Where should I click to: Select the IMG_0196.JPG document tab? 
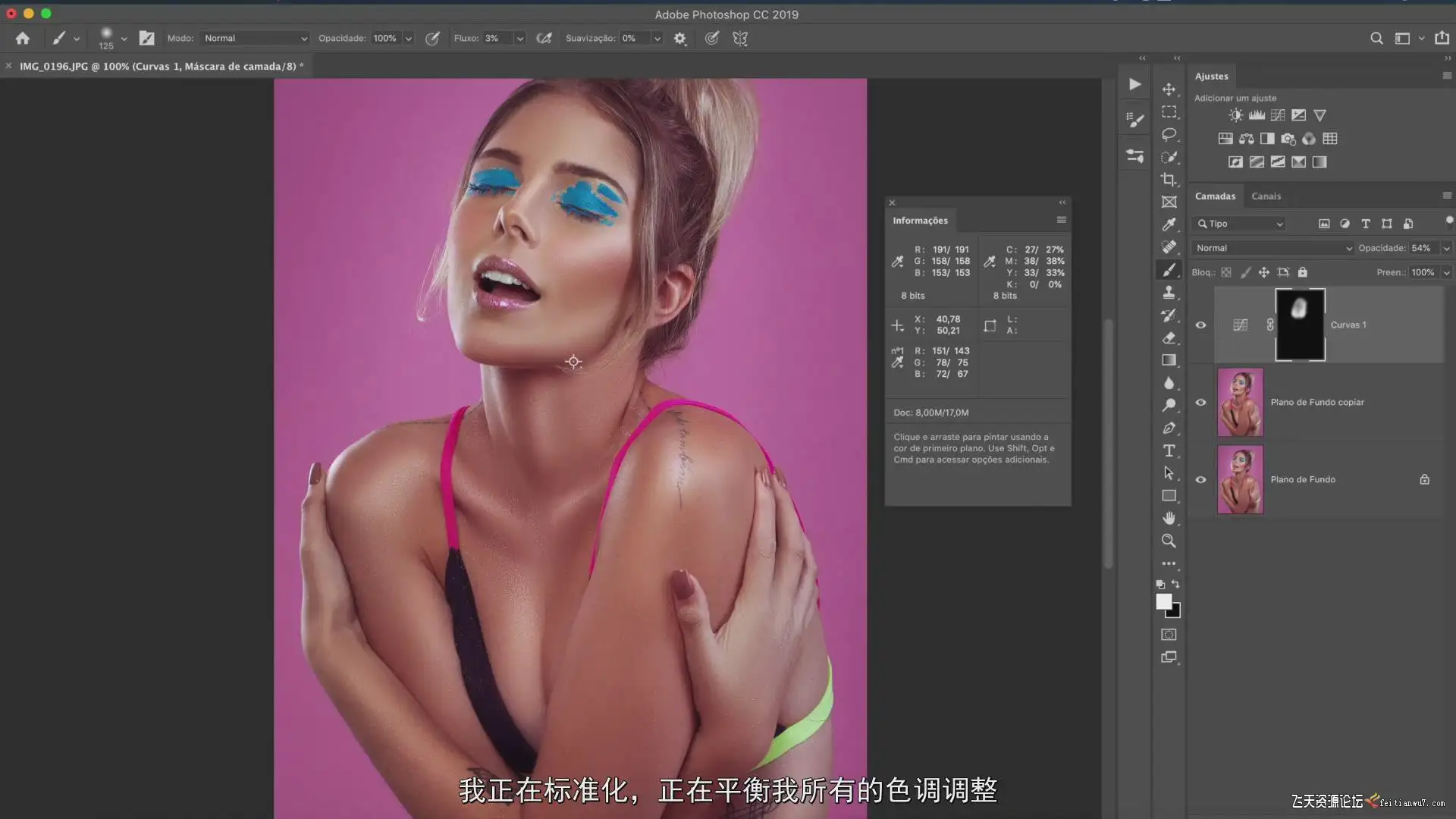pos(161,66)
